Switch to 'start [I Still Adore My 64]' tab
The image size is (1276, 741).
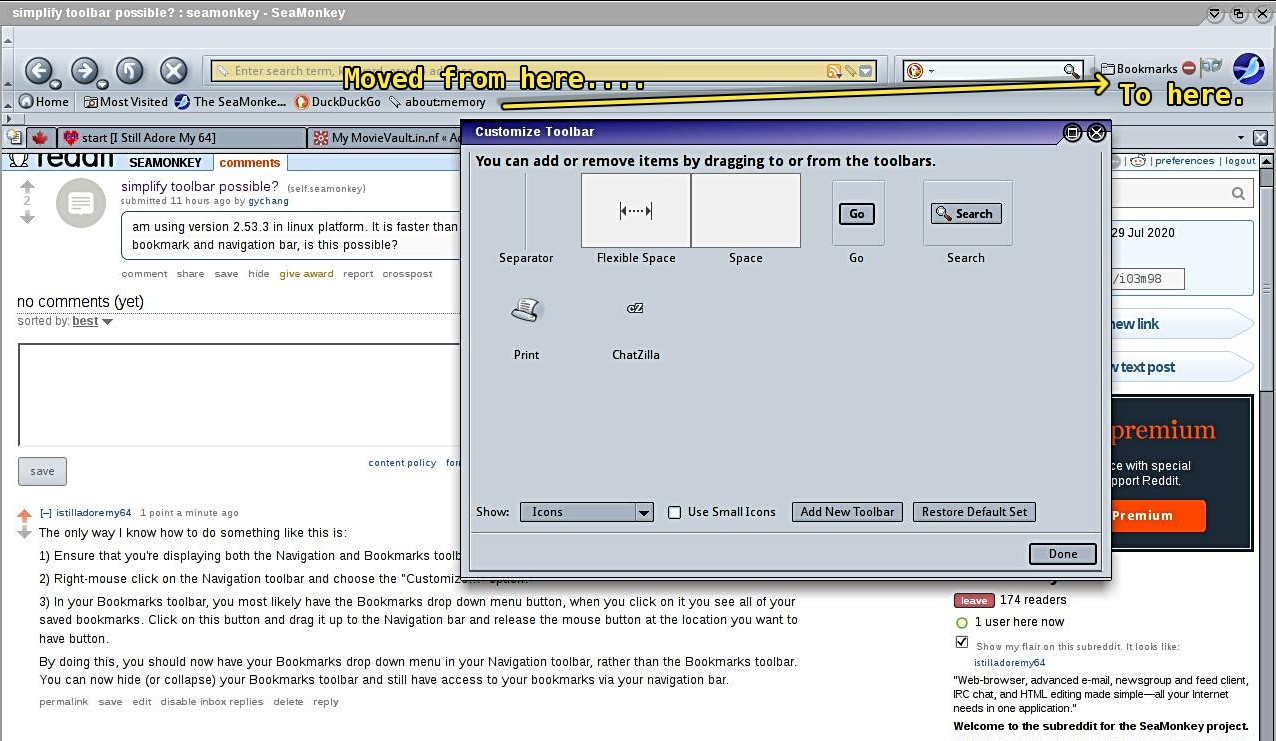(x=181, y=137)
